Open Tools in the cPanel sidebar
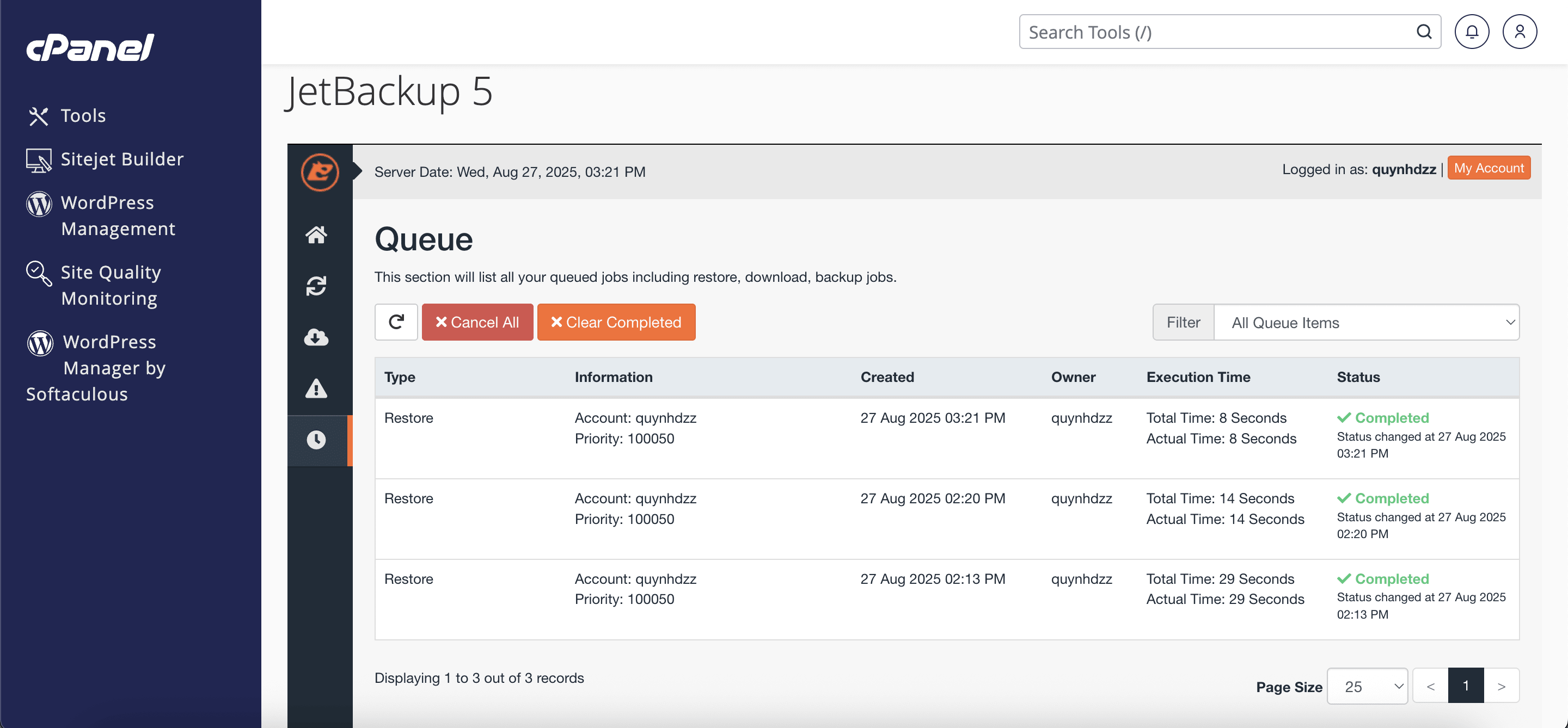The width and height of the screenshot is (1568, 728). (x=83, y=115)
